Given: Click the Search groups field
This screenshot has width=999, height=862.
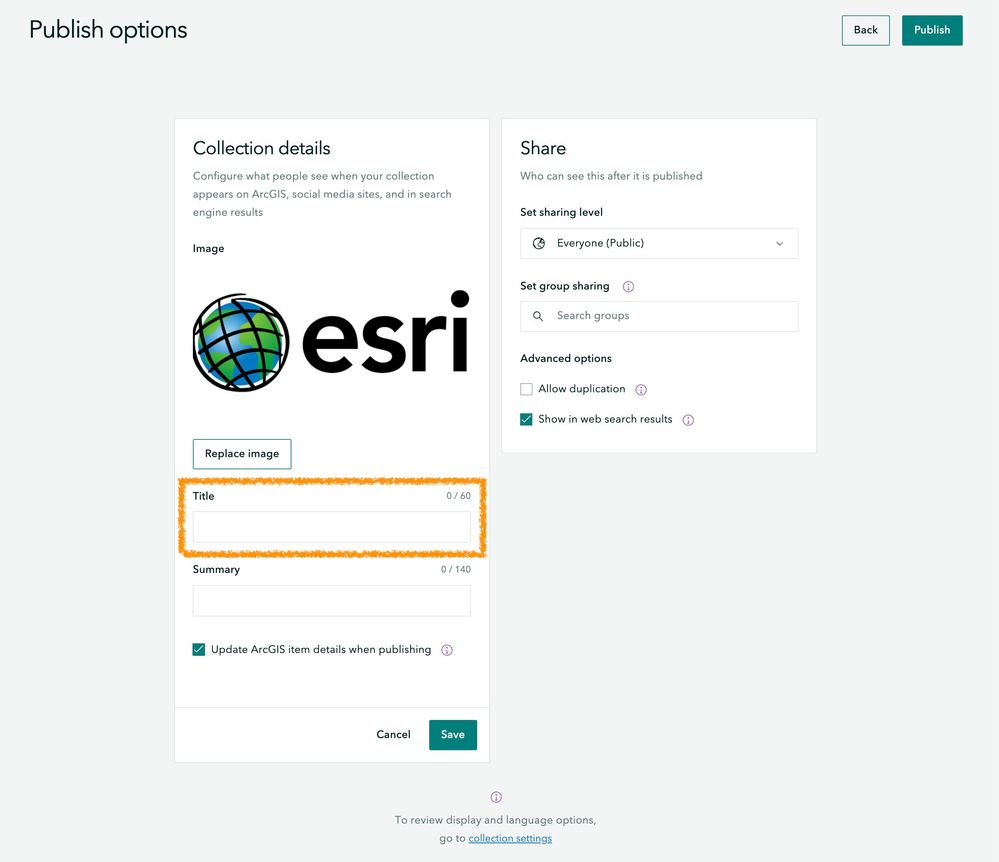Looking at the screenshot, I should tap(659, 316).
